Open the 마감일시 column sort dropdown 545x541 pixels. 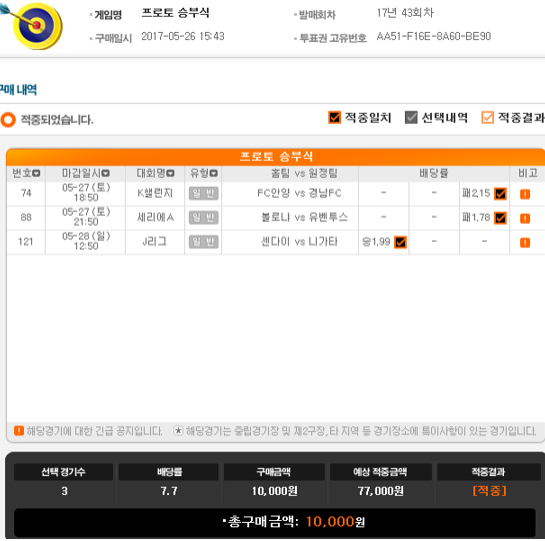106,173
